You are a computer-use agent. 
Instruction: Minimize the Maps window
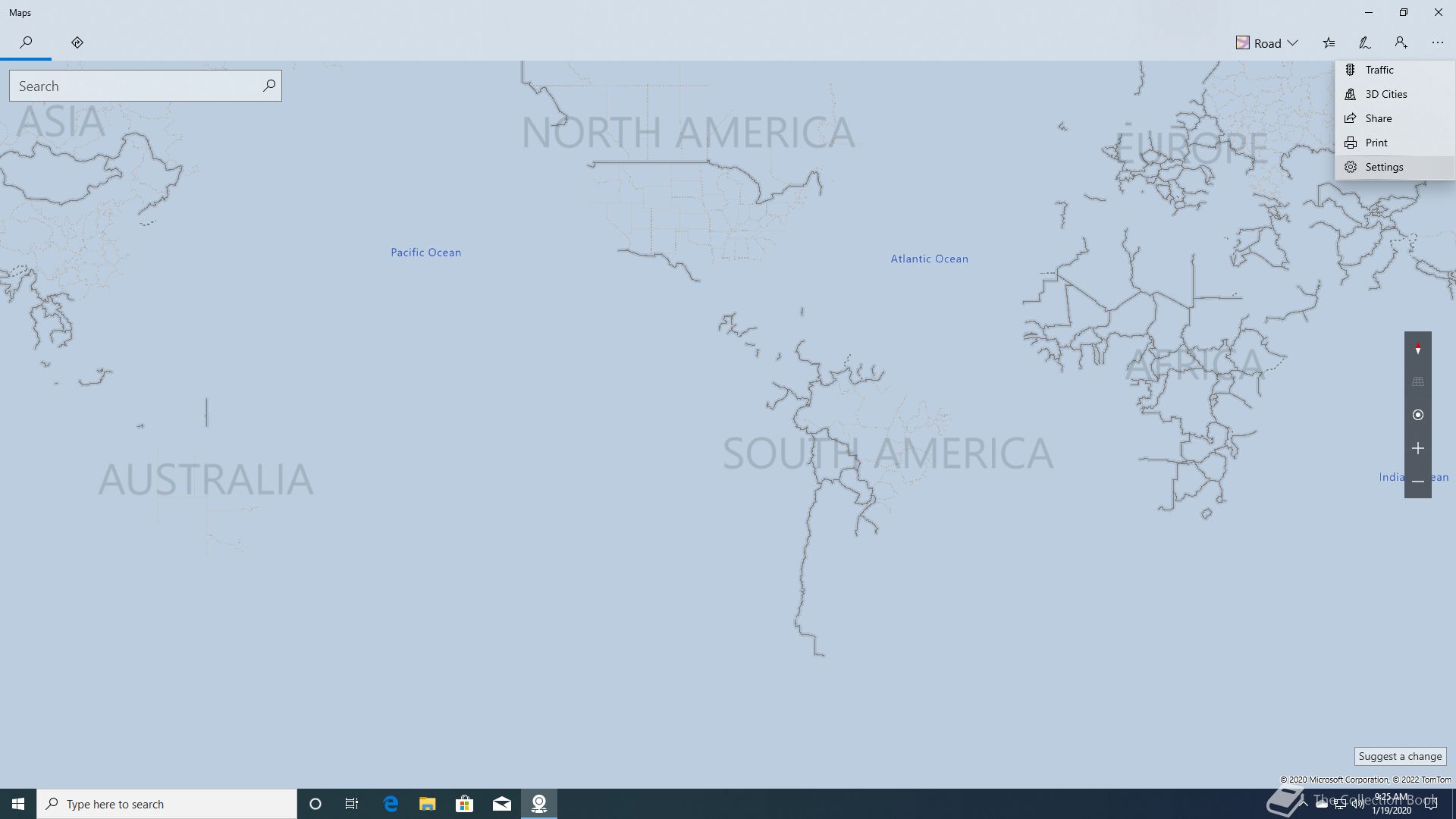(x=1369, y=12)
